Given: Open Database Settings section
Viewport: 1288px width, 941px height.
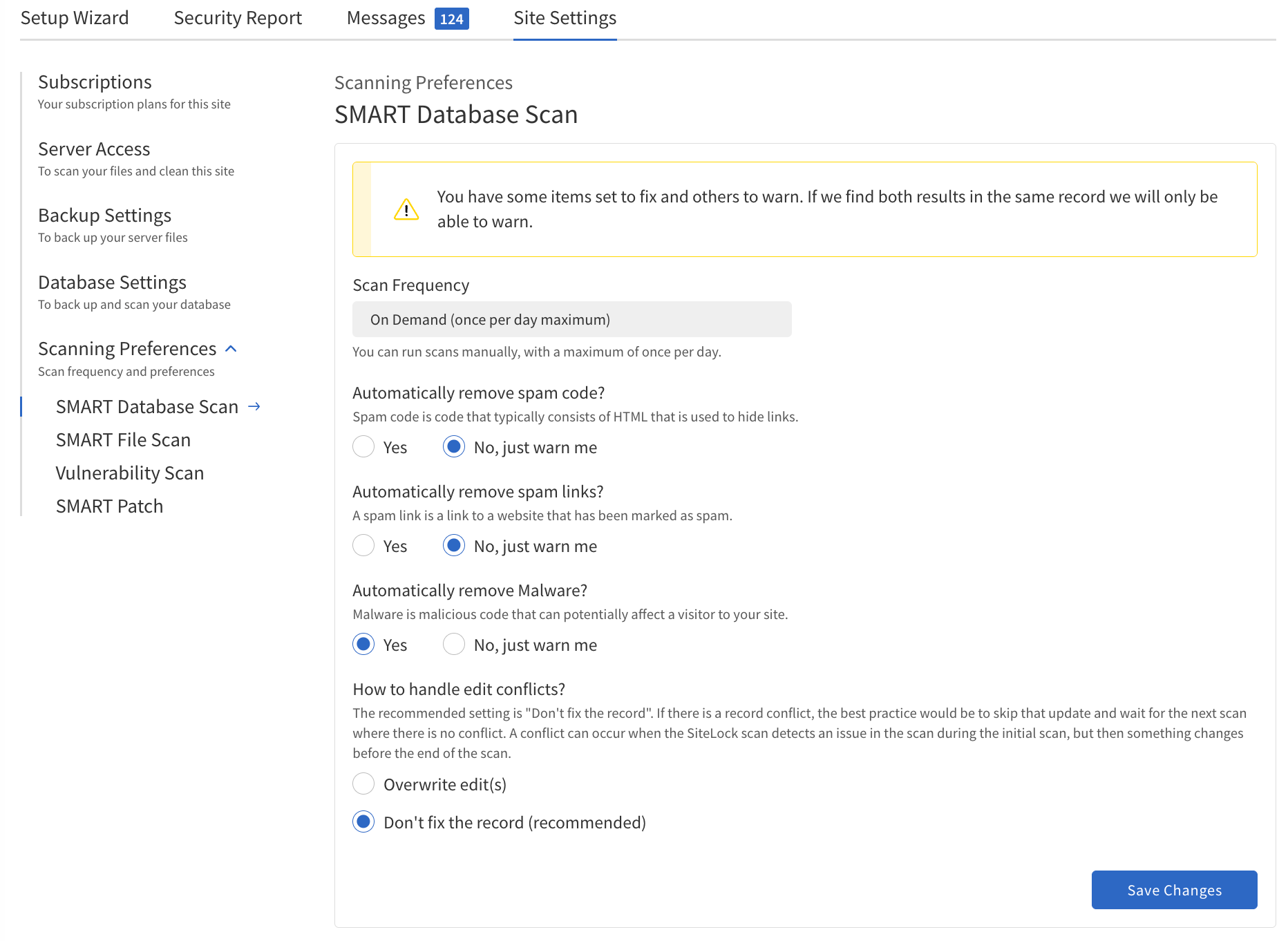Looking at the screenshot, I should pos(112,282).
